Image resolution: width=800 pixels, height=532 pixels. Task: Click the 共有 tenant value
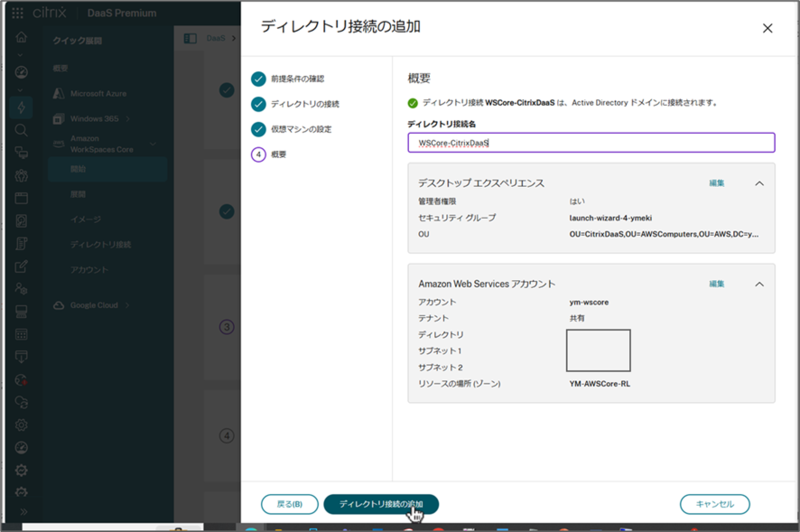click(x=577, y=318)
